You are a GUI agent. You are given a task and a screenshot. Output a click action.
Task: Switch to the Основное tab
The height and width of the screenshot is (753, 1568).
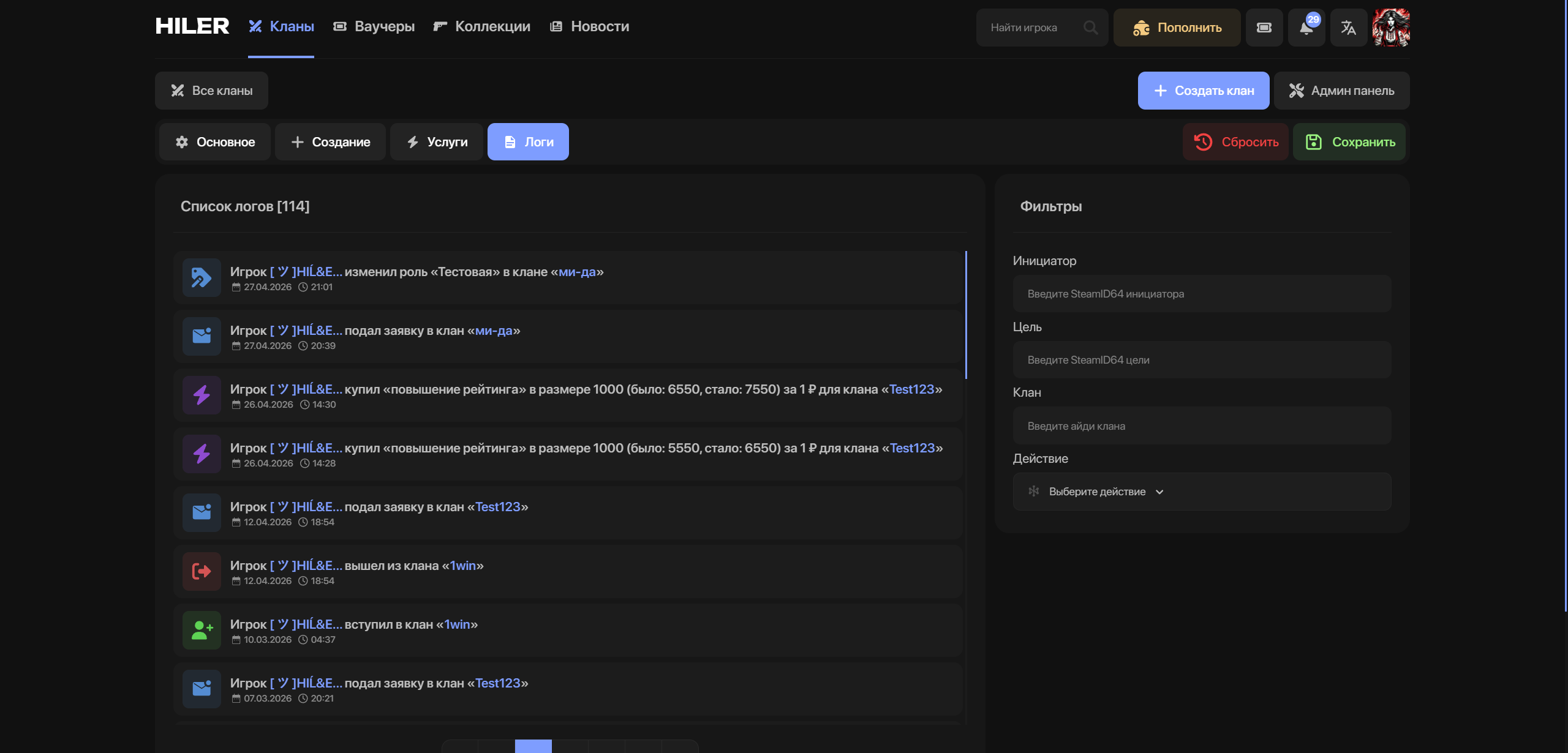(215, 142)
